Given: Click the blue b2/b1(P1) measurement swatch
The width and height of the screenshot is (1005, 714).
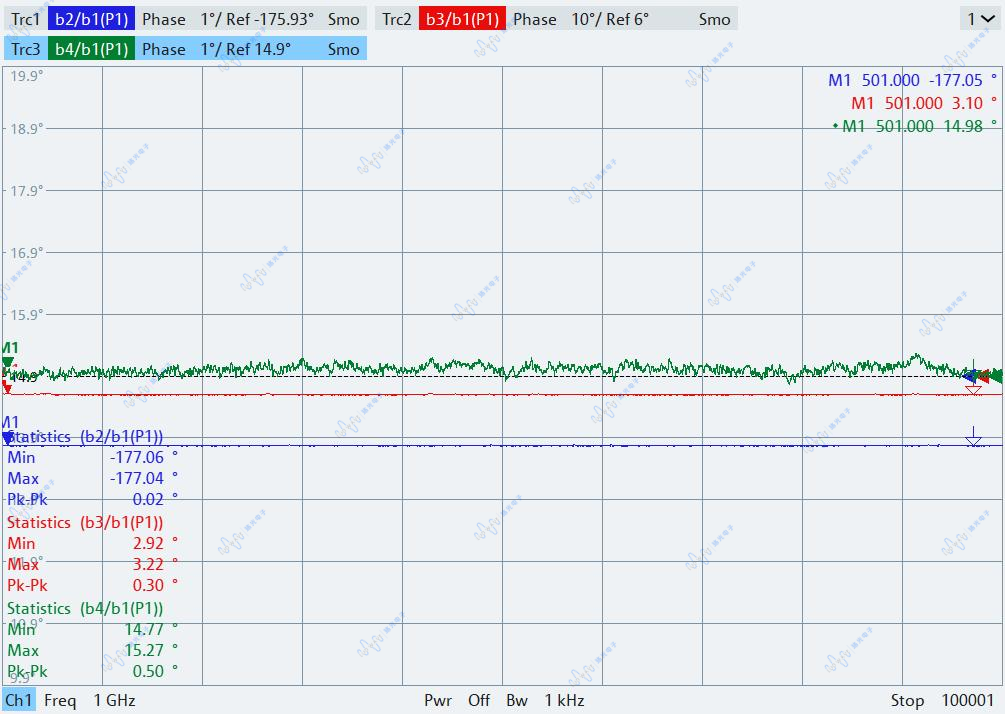Looking at the screenshot, I should coord(91,19).
